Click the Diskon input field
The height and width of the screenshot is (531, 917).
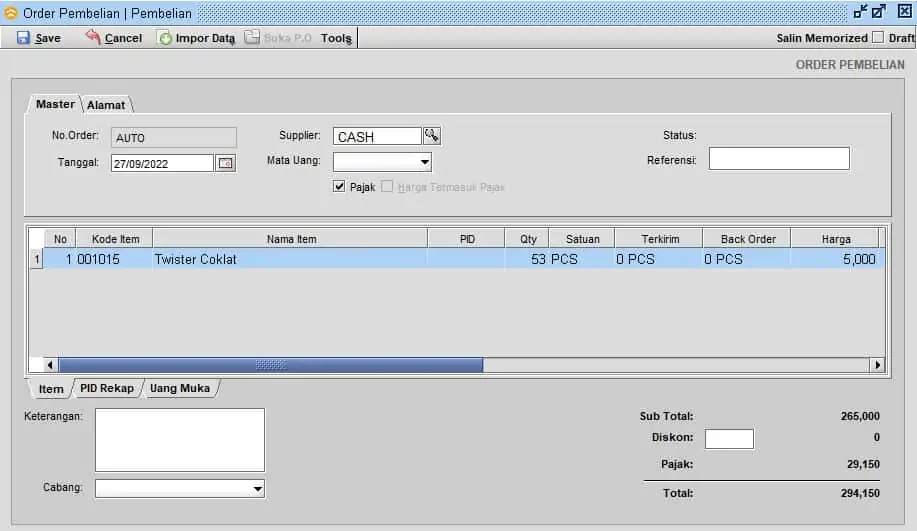729,439
